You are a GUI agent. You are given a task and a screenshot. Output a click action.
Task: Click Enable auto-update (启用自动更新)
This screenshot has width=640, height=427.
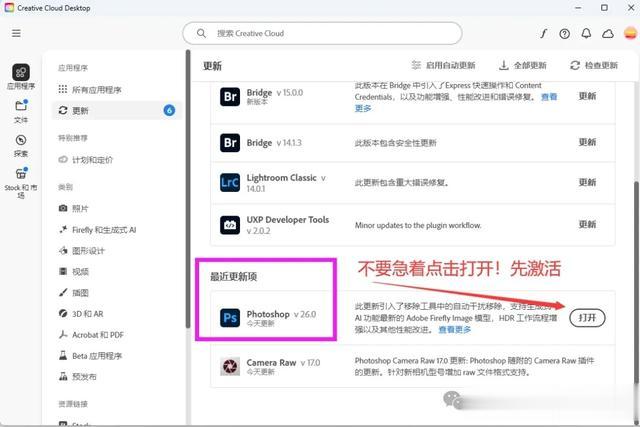pyautogui.click(x=443, y=65)
